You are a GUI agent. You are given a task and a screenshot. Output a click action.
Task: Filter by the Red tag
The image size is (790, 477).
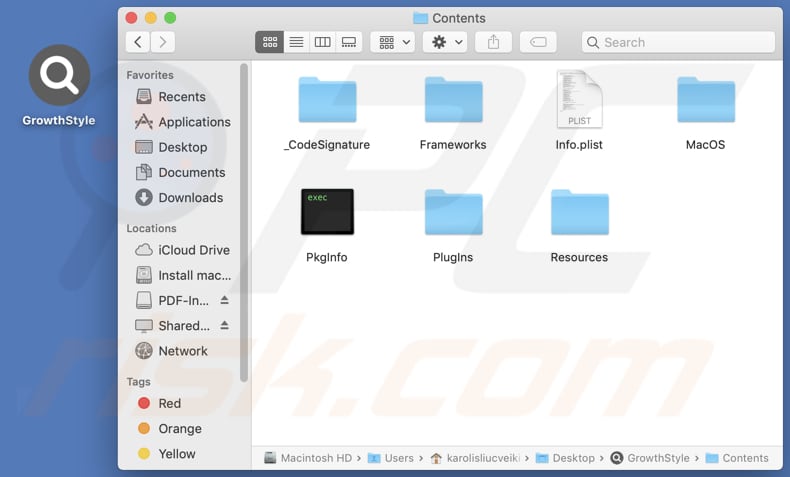point(159,403)
